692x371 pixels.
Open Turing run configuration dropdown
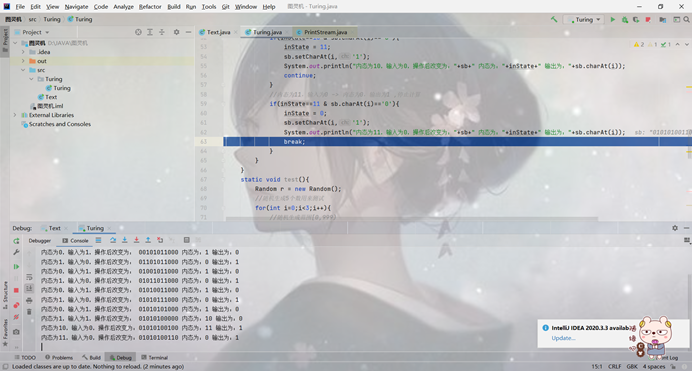tap(584, 19)
